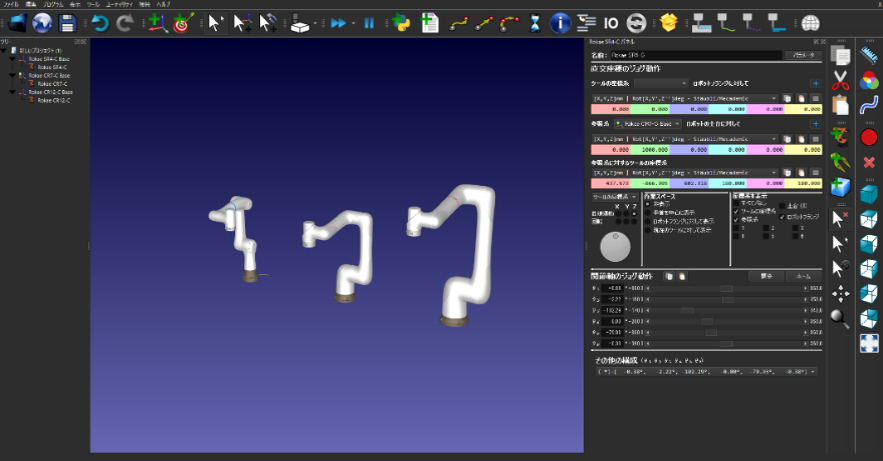This screenshot has width=883, height=461.
Task: Open the ファイル menu
Action: (9, 4)
